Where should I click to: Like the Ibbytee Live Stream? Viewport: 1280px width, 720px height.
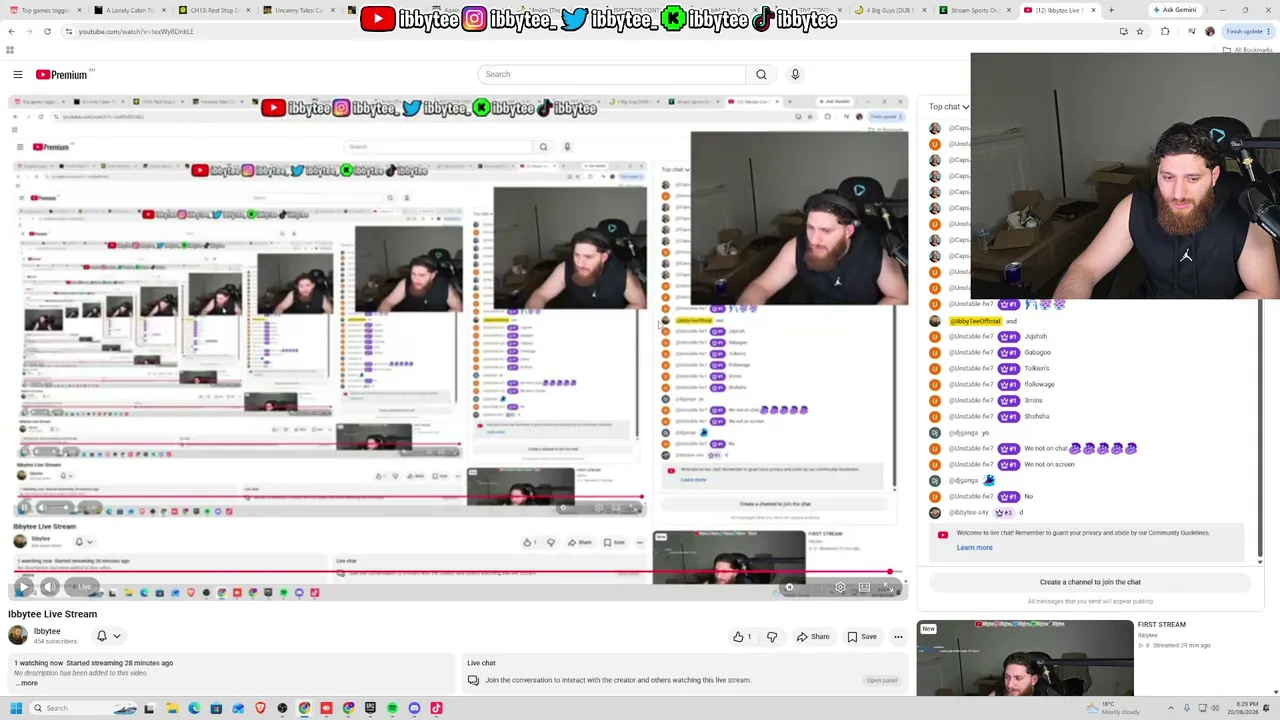(x=742, y=637)
